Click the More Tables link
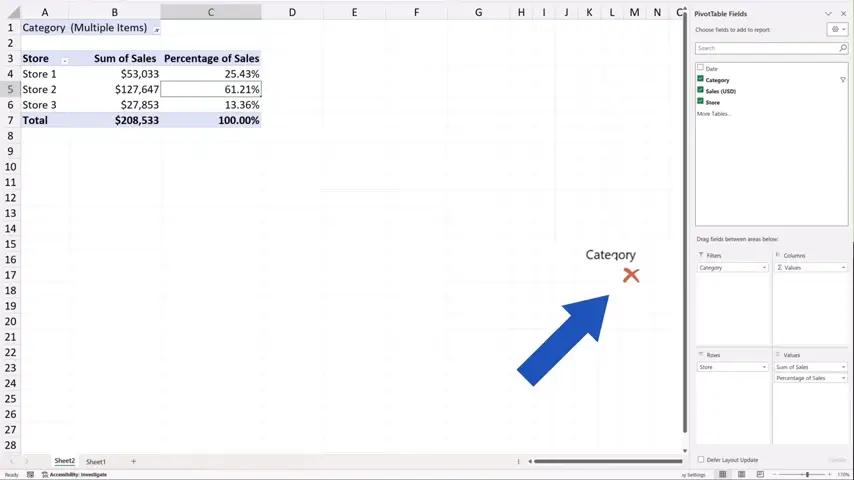The height and width of the screenshot is (480, 854). pyautogui.click(x=713, y=114)
